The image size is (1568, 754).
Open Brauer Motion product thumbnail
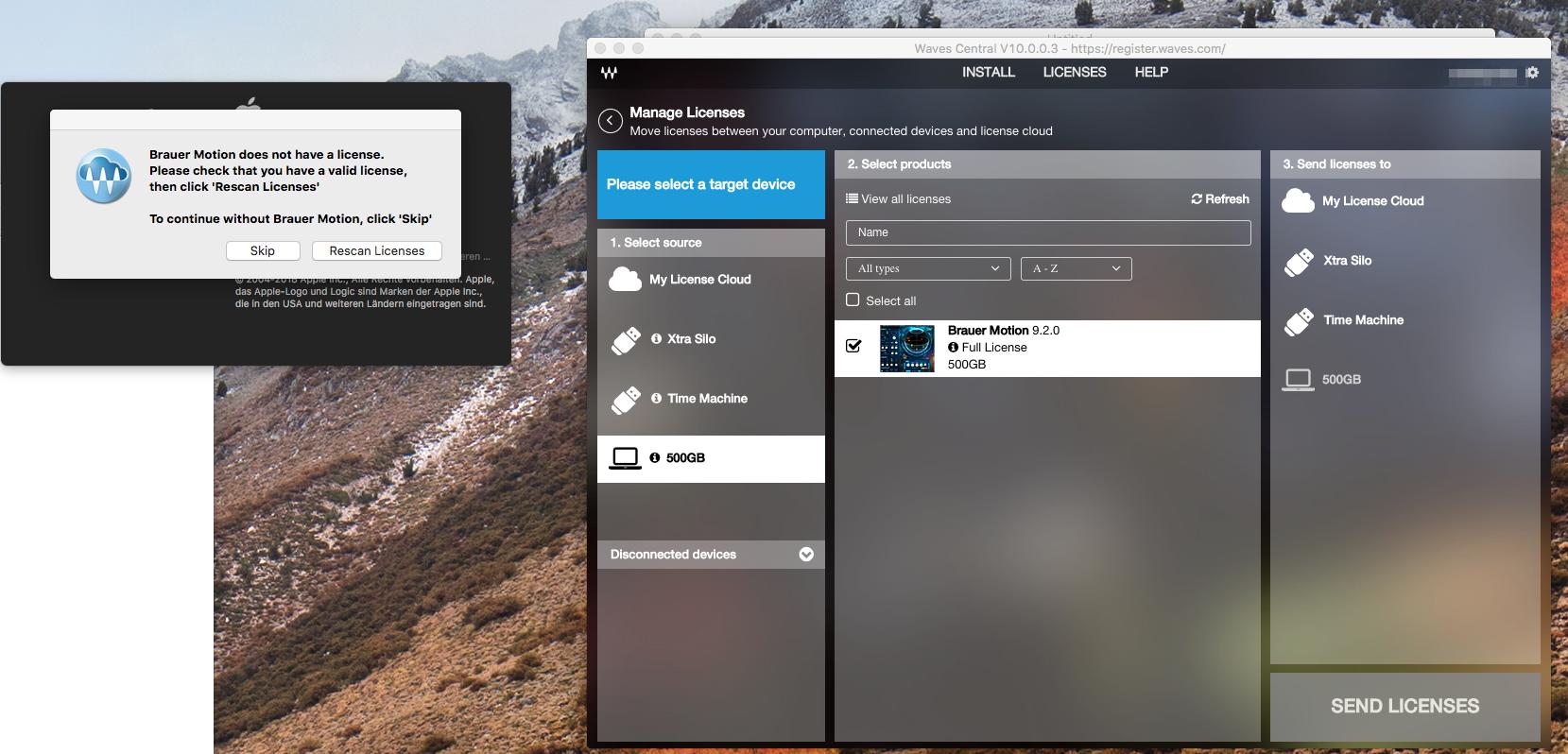tap(906, 349)
